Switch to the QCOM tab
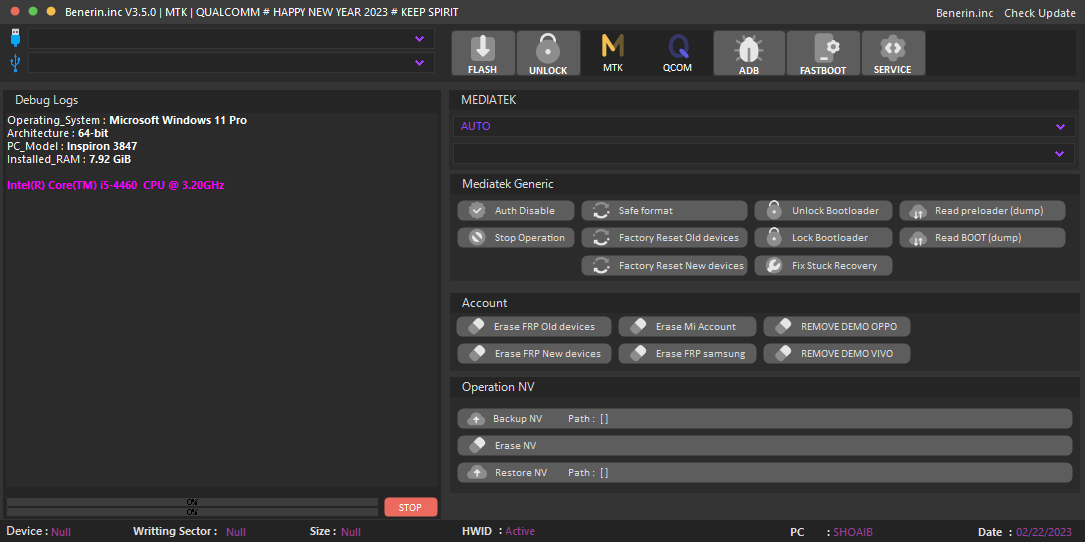 [x=677, y=53]
